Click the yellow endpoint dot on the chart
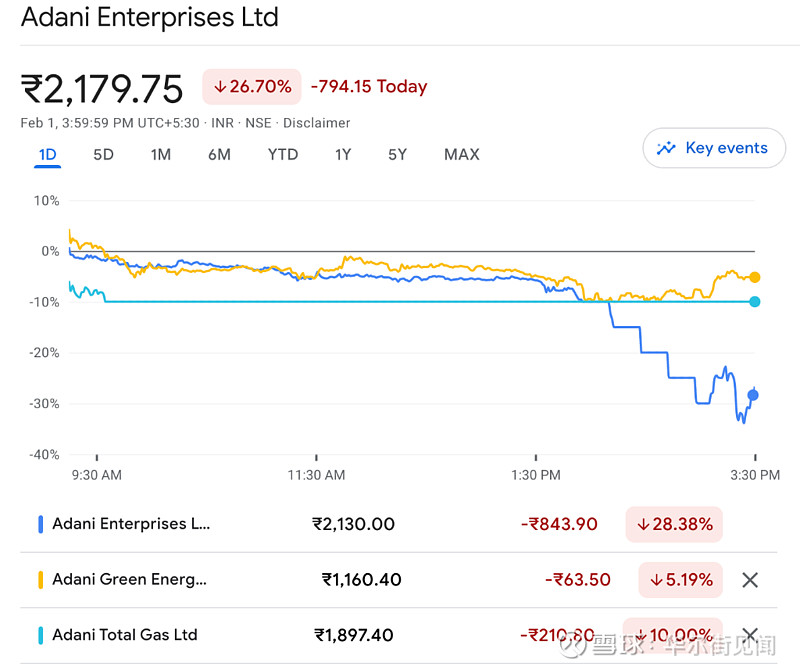 [x=753, y=278]
